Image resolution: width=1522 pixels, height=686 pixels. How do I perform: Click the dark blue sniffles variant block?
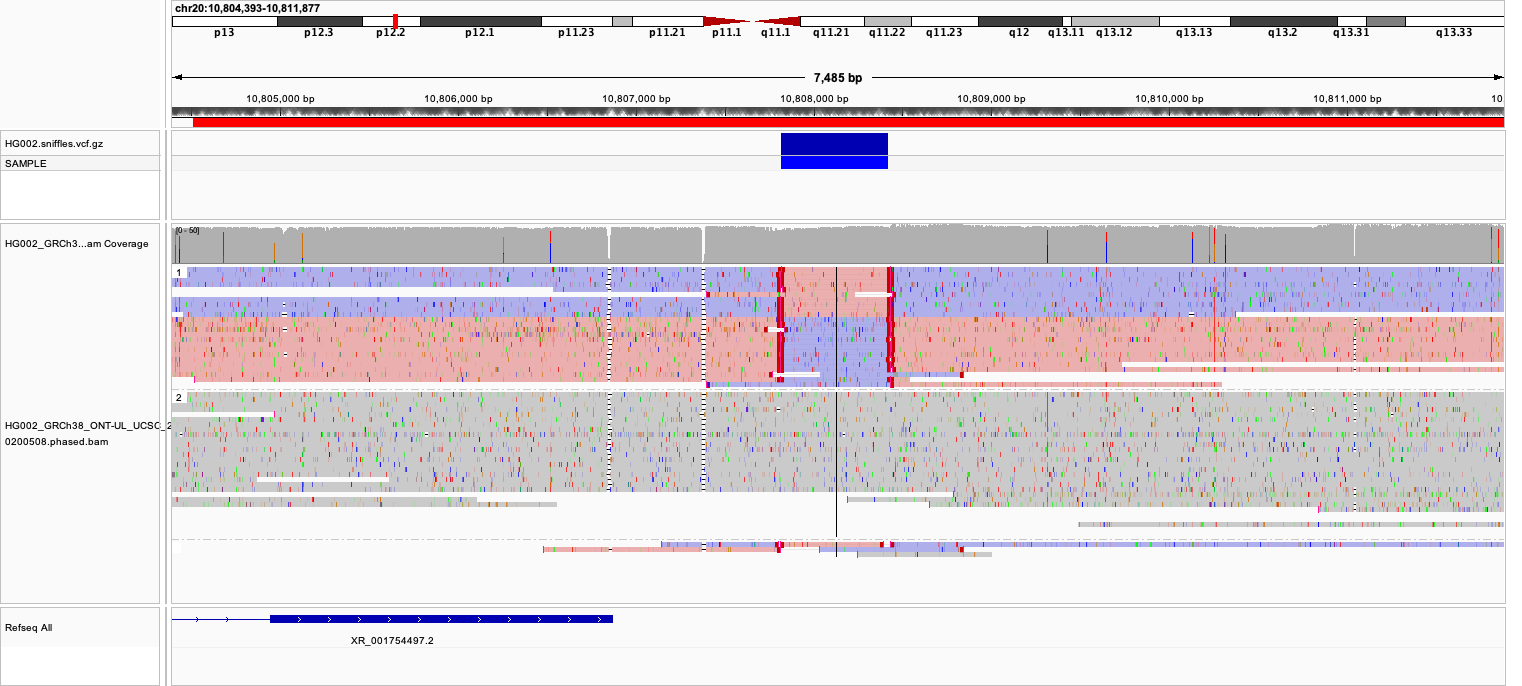point(834,144)
